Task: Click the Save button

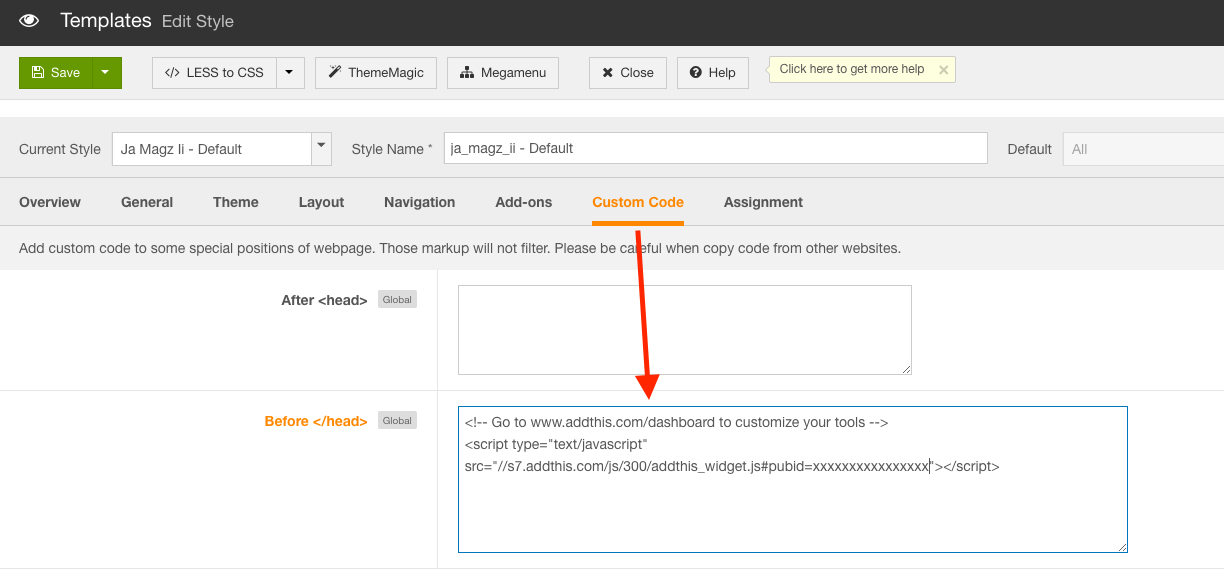Action: (x=56, y=72)
